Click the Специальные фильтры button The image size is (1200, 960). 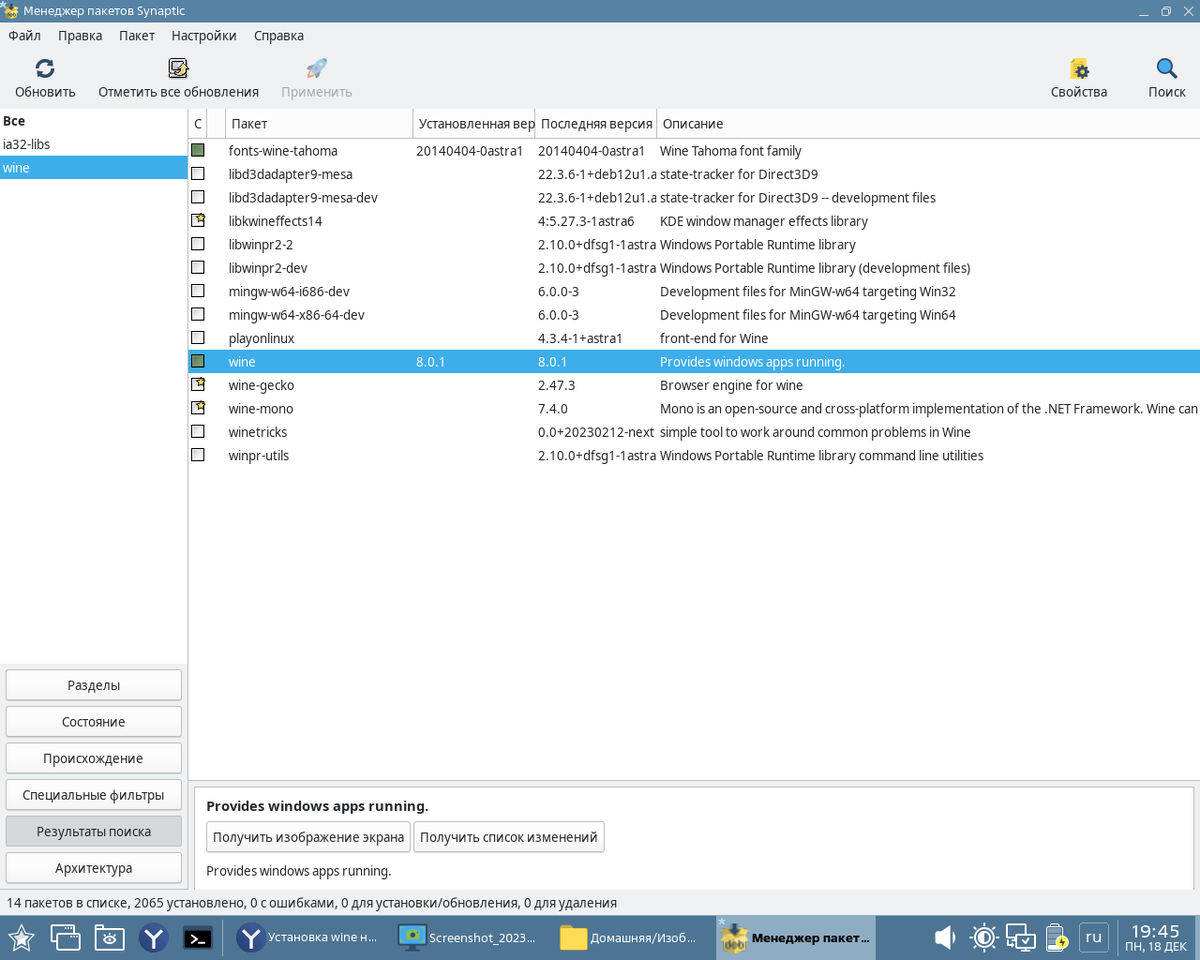click(x=94, y=795)
